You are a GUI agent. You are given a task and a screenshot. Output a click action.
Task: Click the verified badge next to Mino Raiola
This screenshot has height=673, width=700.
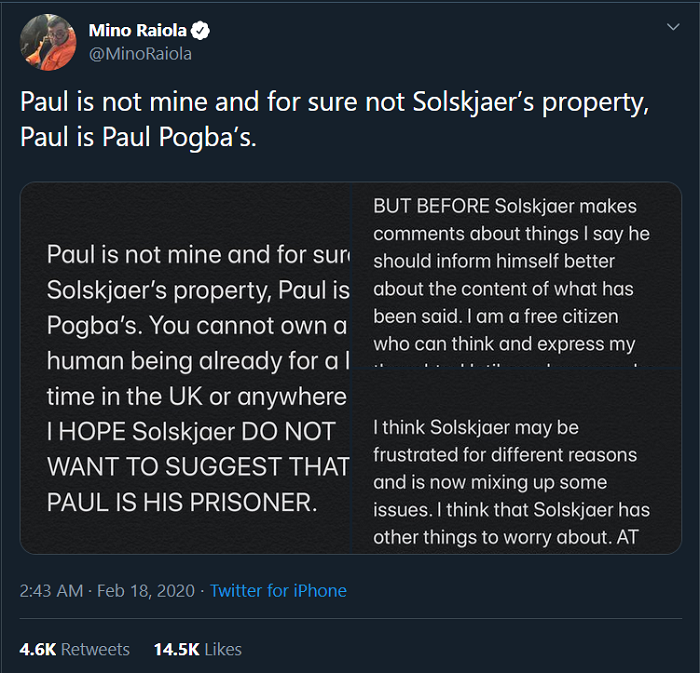click(x=201, y=31)
